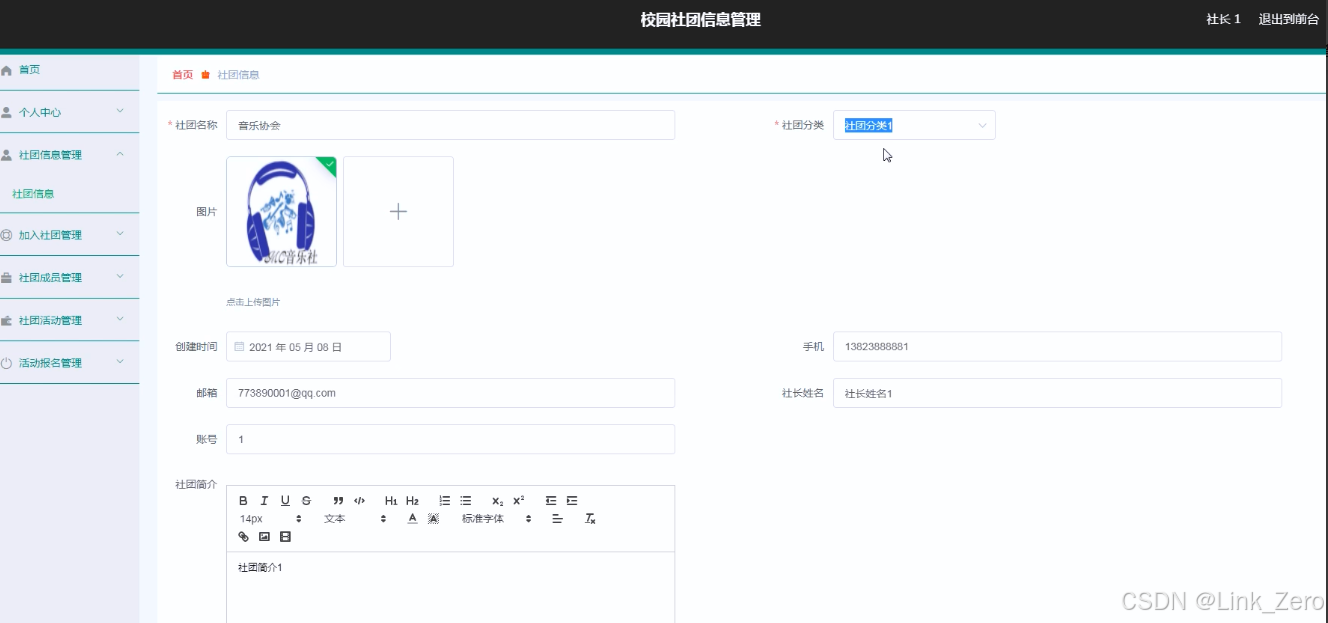Click the uploaded headphone club logo thumbnail
The image size is (1328, 623).
pos(281,211)
